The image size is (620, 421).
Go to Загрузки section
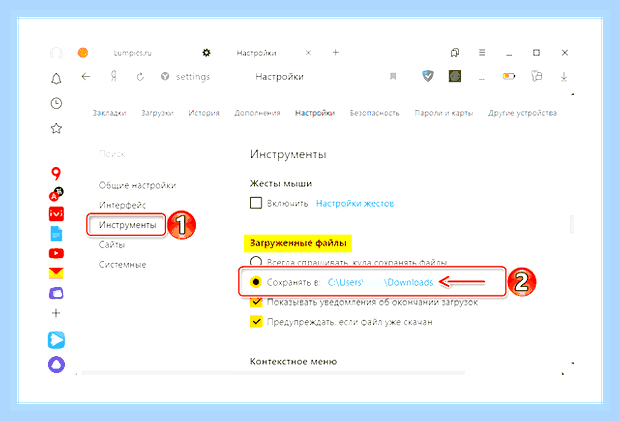[157, 113]
